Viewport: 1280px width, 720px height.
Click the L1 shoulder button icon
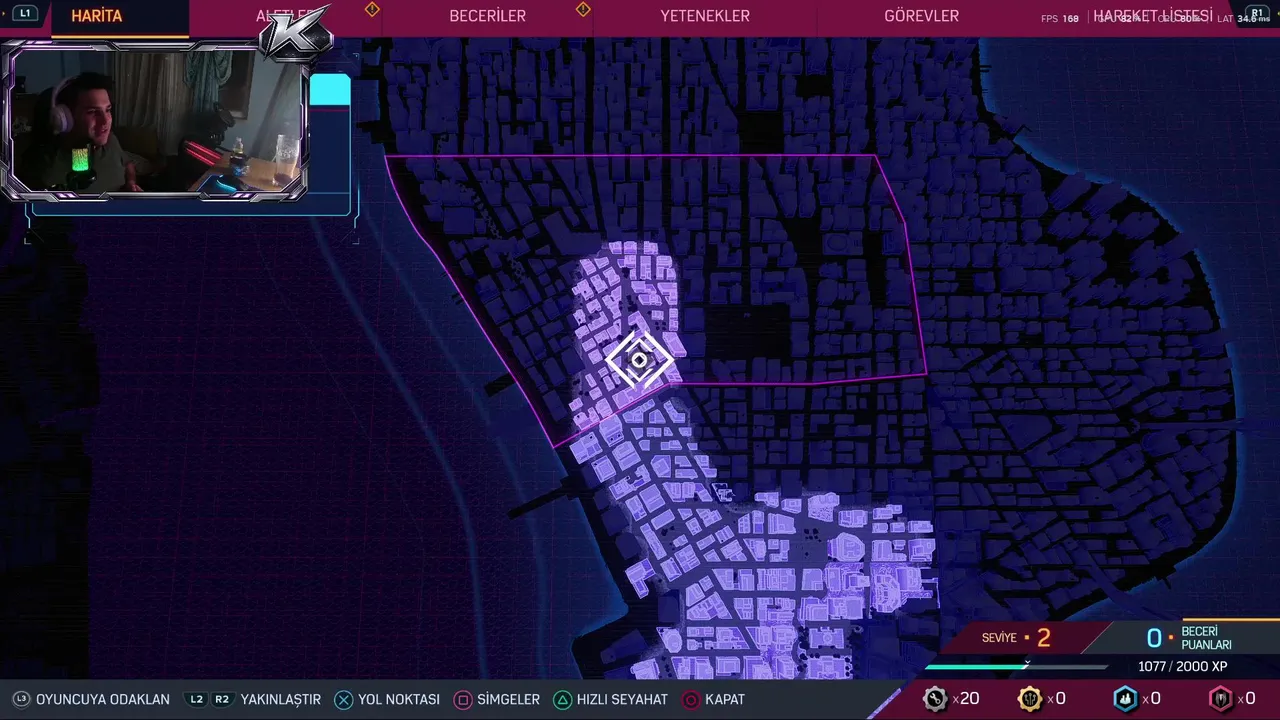(x=25, y=13)
